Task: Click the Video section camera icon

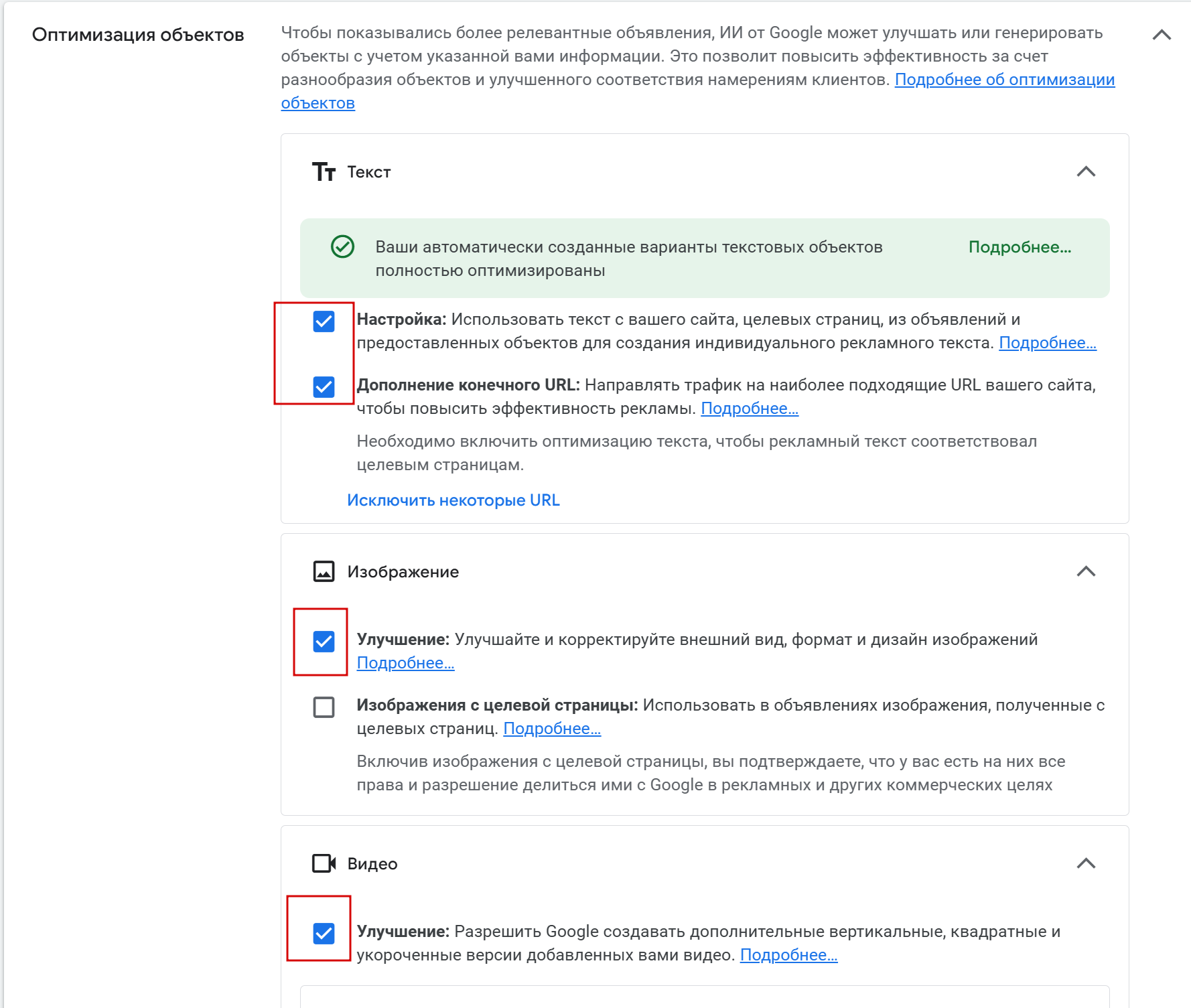Action: click(x=324, y=863)
